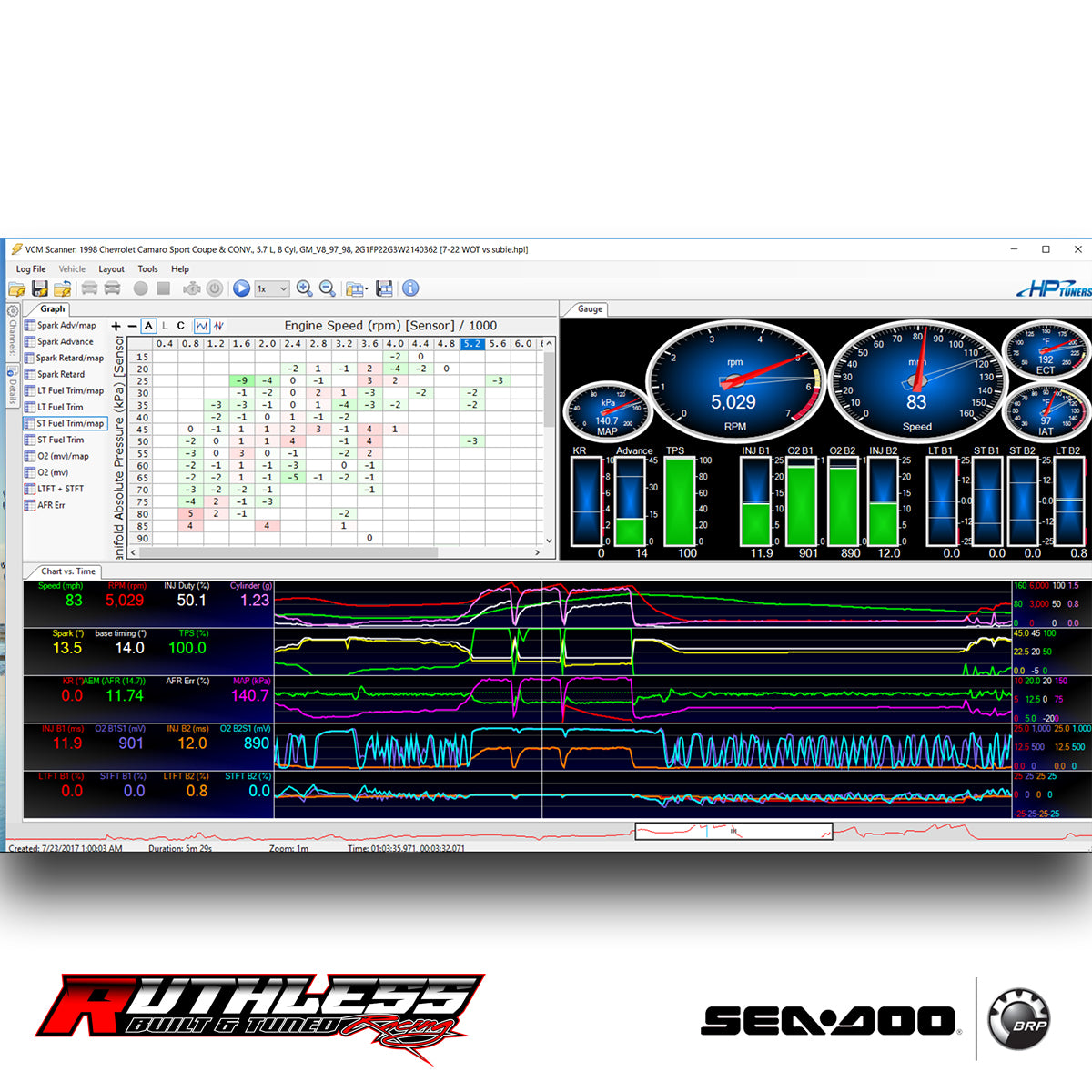Select the LTFT + STFT channel

61,489
